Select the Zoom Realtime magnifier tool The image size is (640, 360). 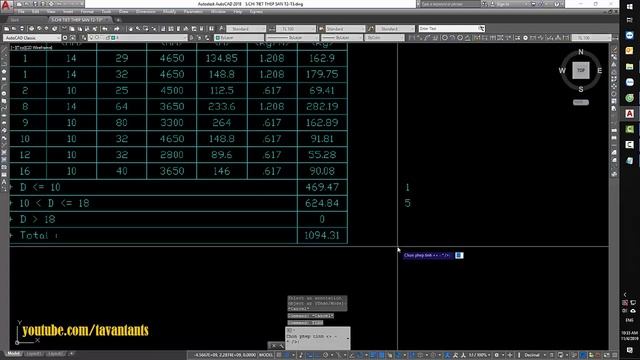[138, 29]
